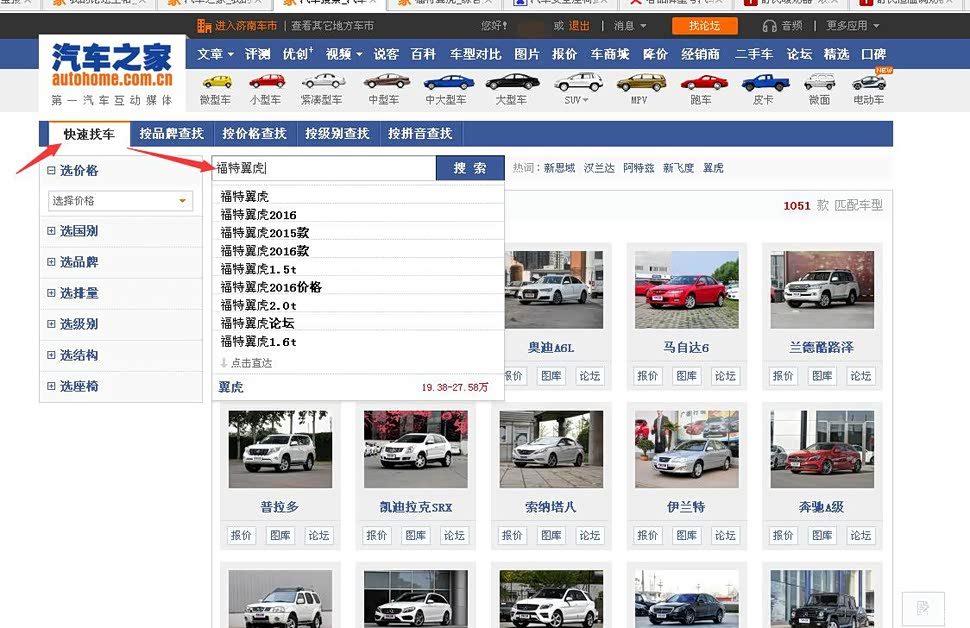Select suggestion 福特翼虎1.5t
970x628 pixels.
click(x=359, y=269)
